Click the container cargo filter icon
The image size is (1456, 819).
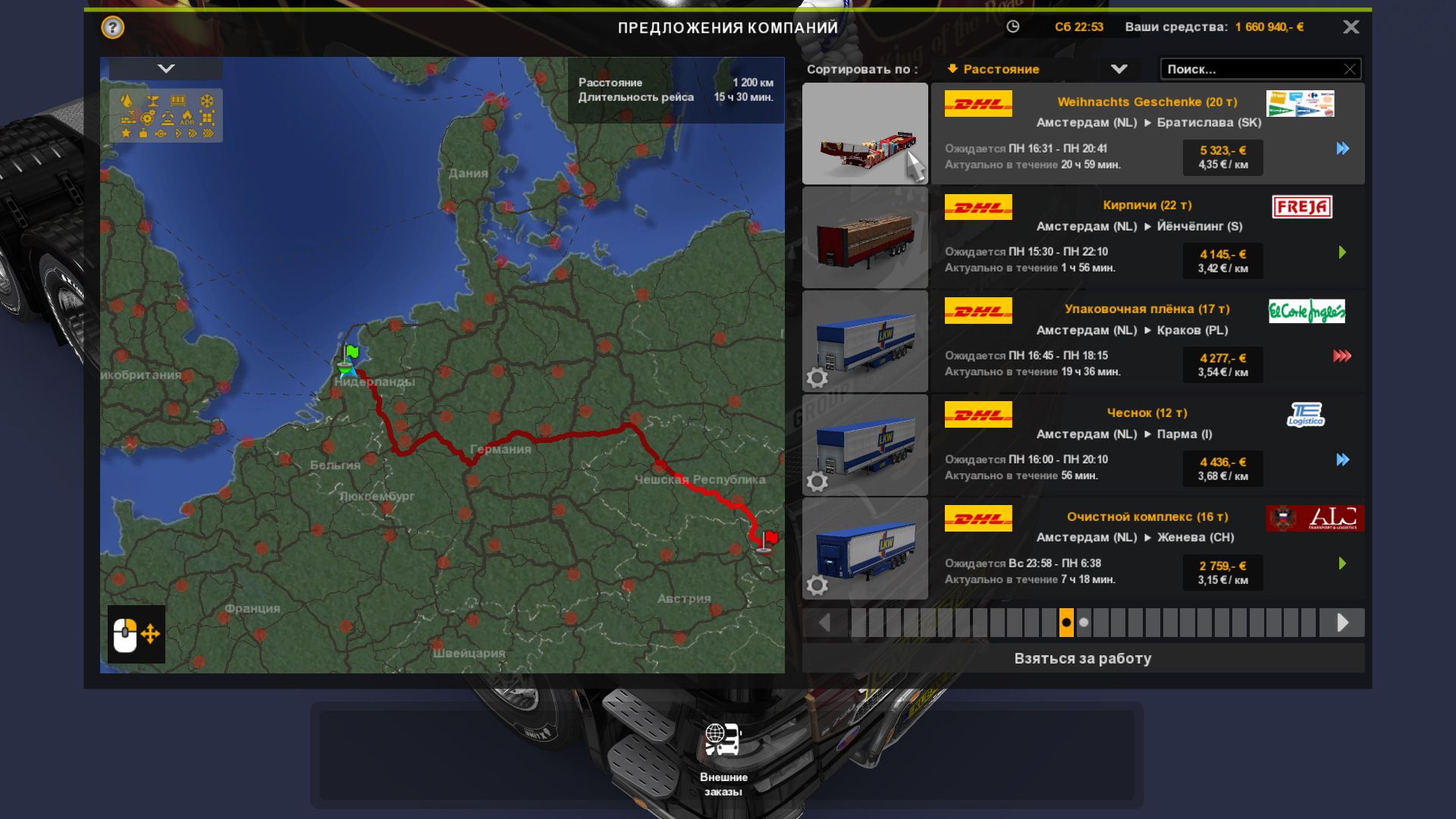pyautogui.click(x=178, y=101)
